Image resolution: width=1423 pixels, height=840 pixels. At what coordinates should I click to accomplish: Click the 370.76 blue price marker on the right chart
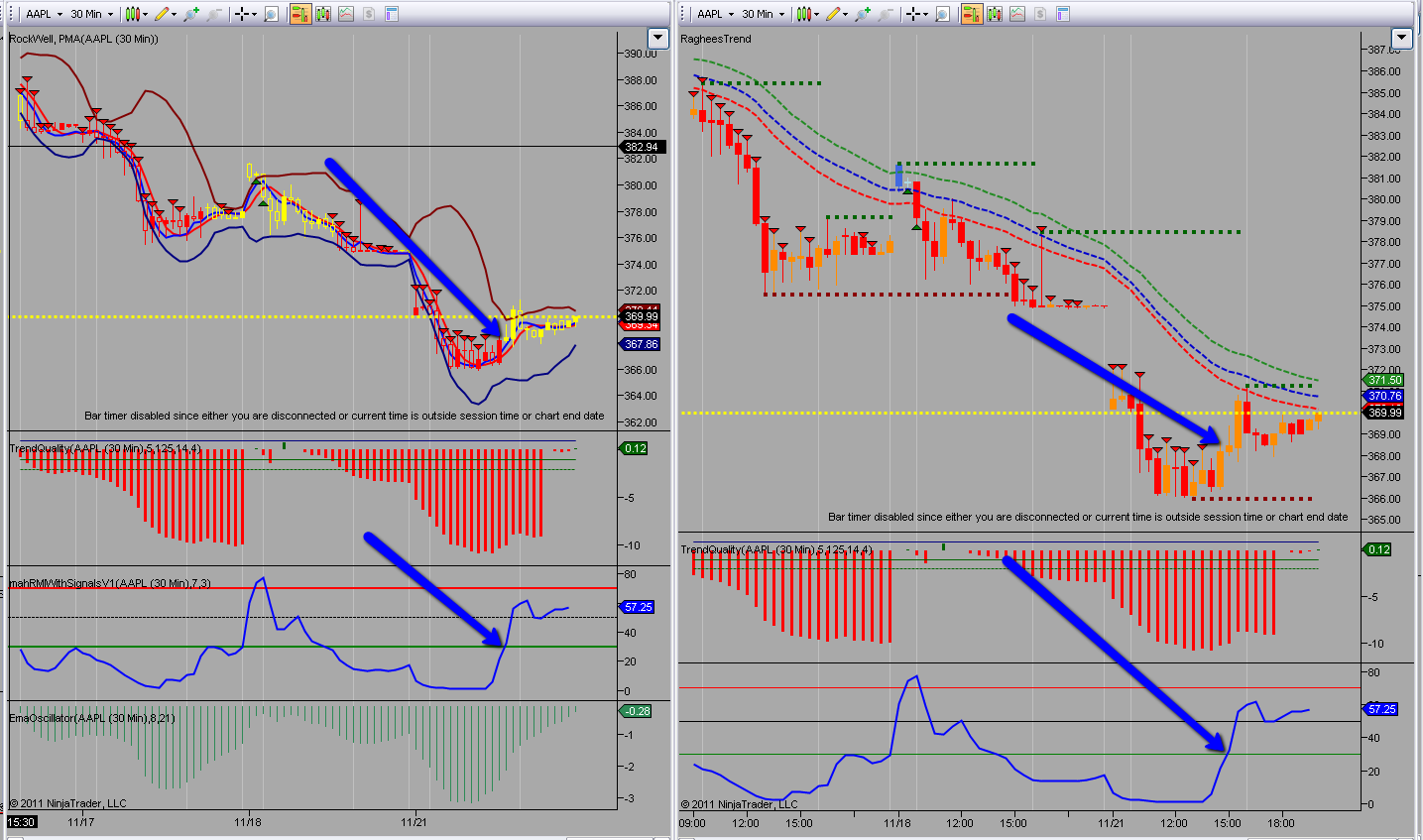click(x=1384, y=396)
